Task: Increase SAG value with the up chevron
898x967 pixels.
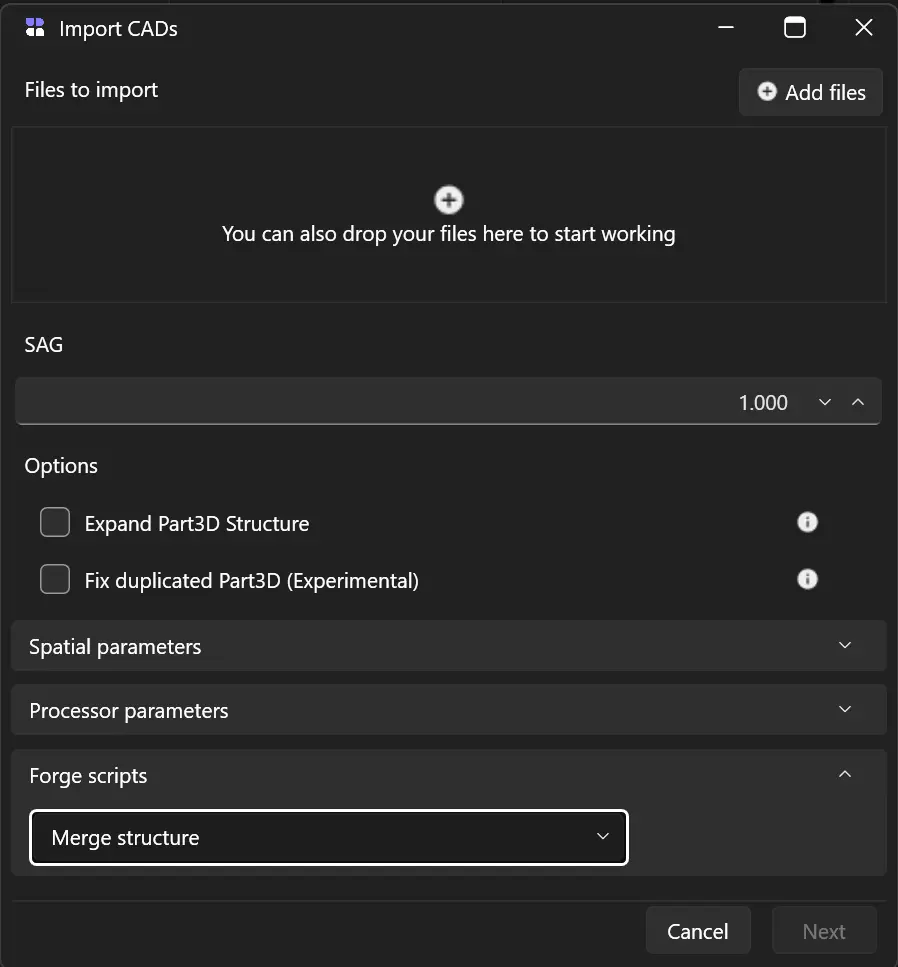Action: 857,402
